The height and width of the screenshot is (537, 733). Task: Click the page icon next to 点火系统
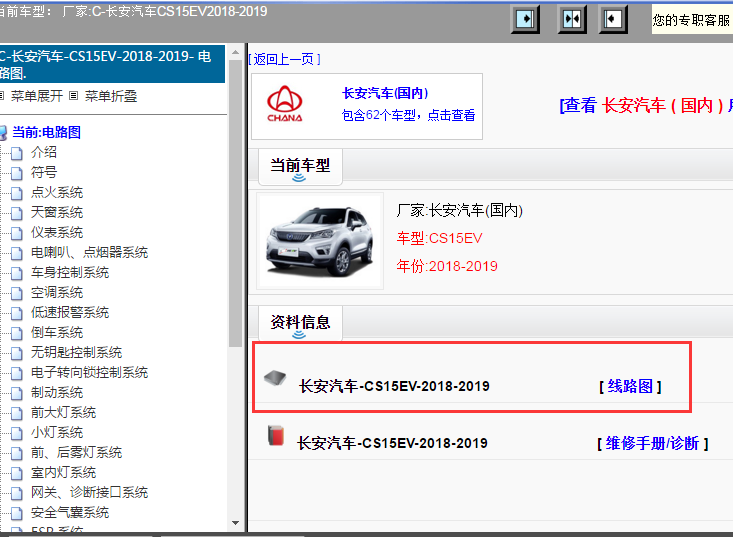[16, 193]
